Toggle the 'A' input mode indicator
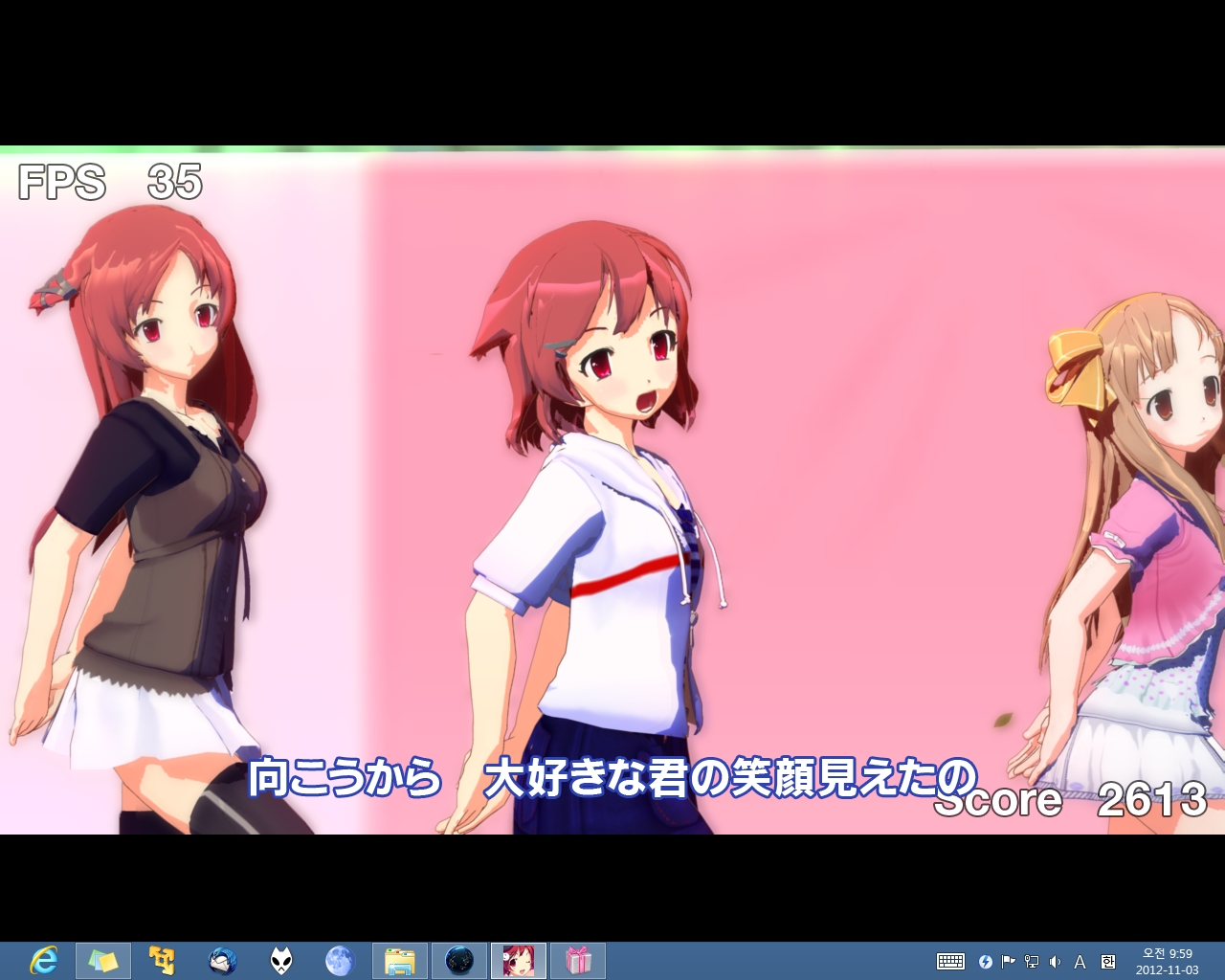1225x980 pixels. [1080, 962]
